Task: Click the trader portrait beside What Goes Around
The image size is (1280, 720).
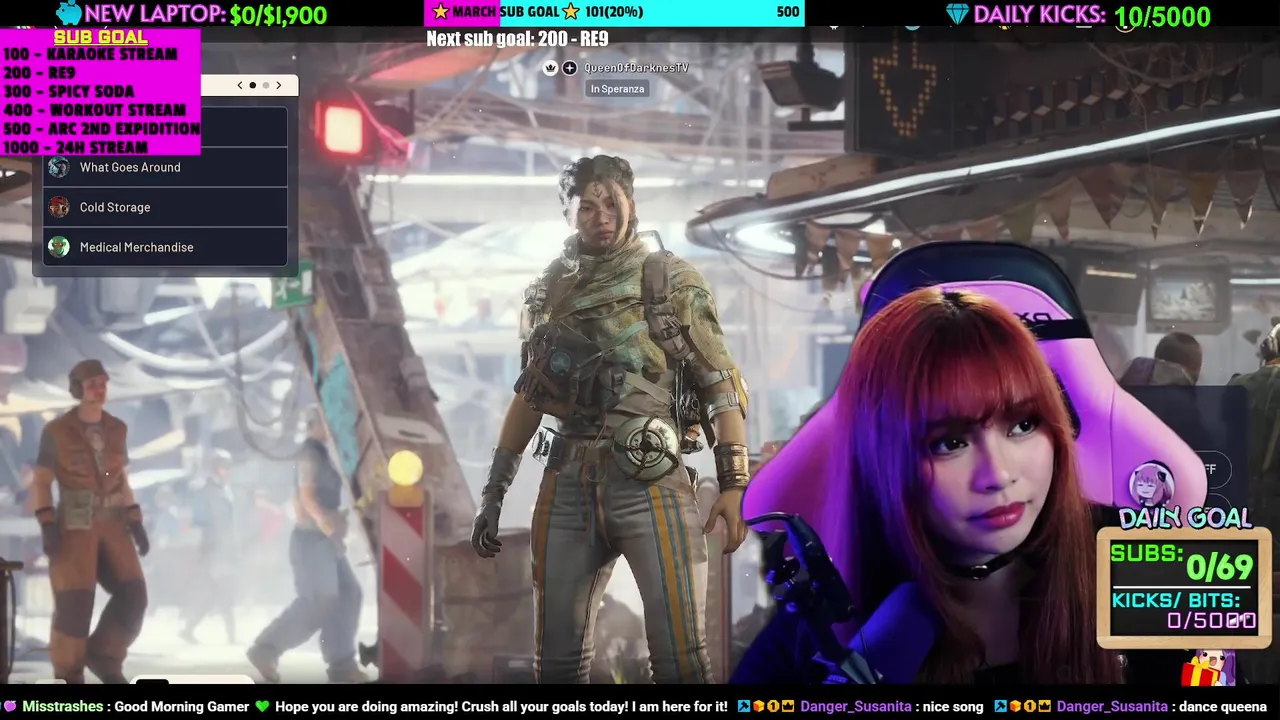Action: (59, 167)
